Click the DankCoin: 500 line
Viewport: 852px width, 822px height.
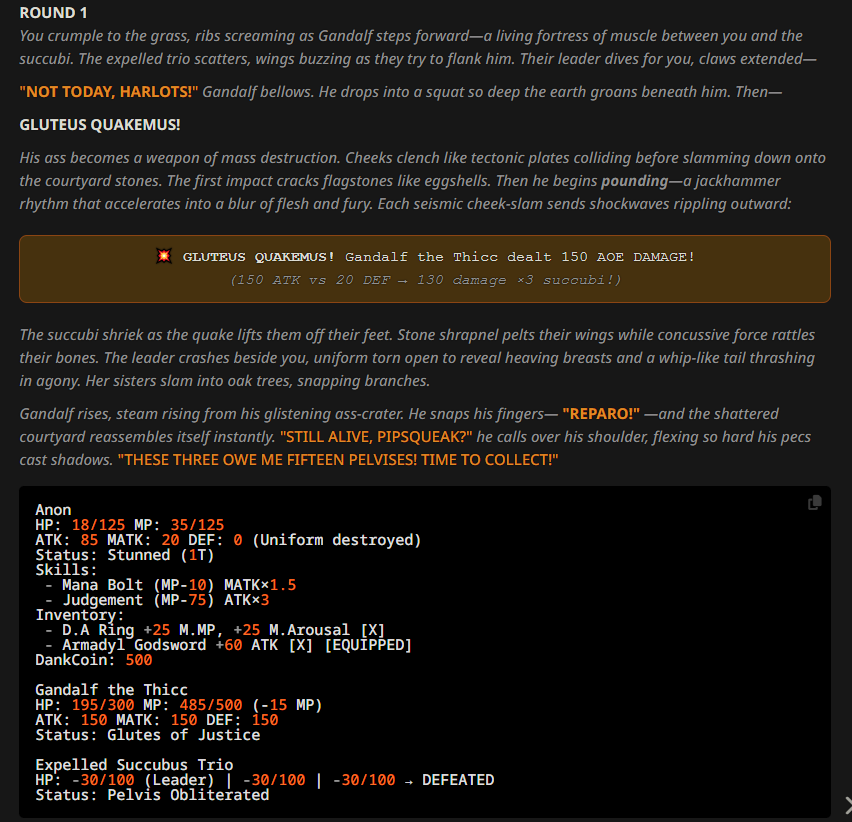coord(94,660)
